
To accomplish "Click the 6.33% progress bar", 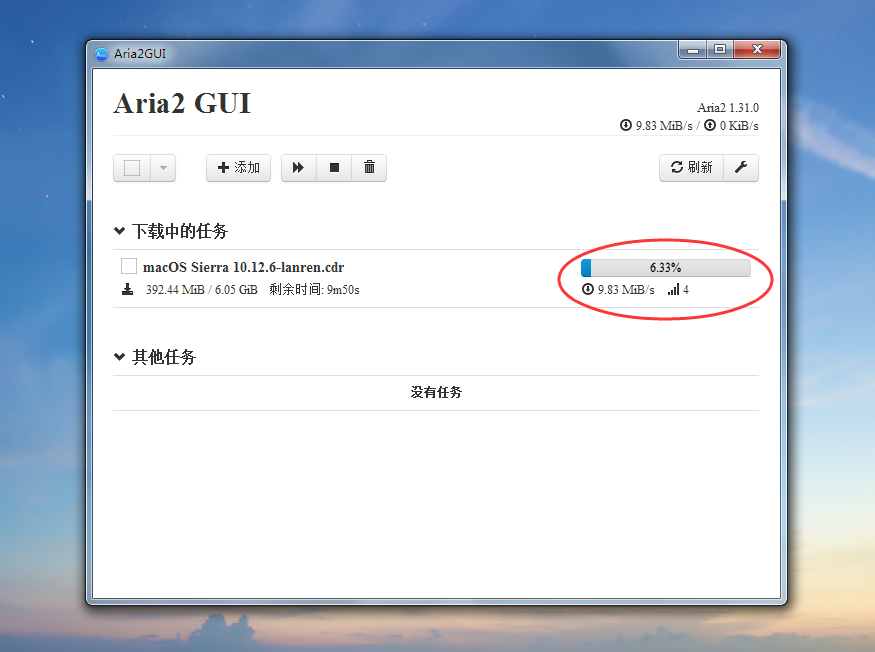I will pyautogui.click(x=665, y=267).
